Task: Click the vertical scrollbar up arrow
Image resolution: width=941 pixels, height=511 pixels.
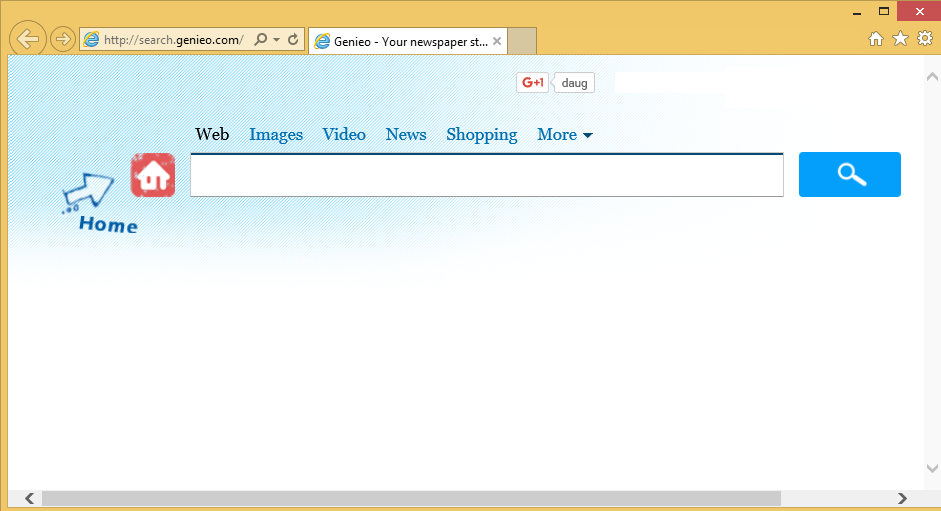Action: click(x=932, y=77)
